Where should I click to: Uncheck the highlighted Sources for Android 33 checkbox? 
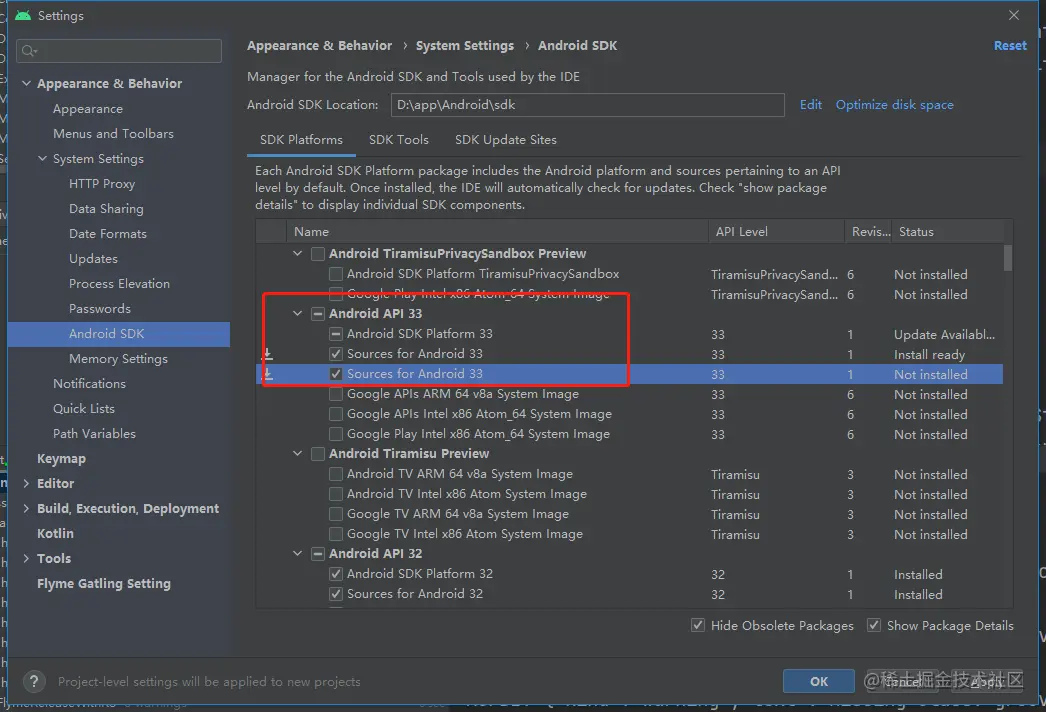(336, 374)
